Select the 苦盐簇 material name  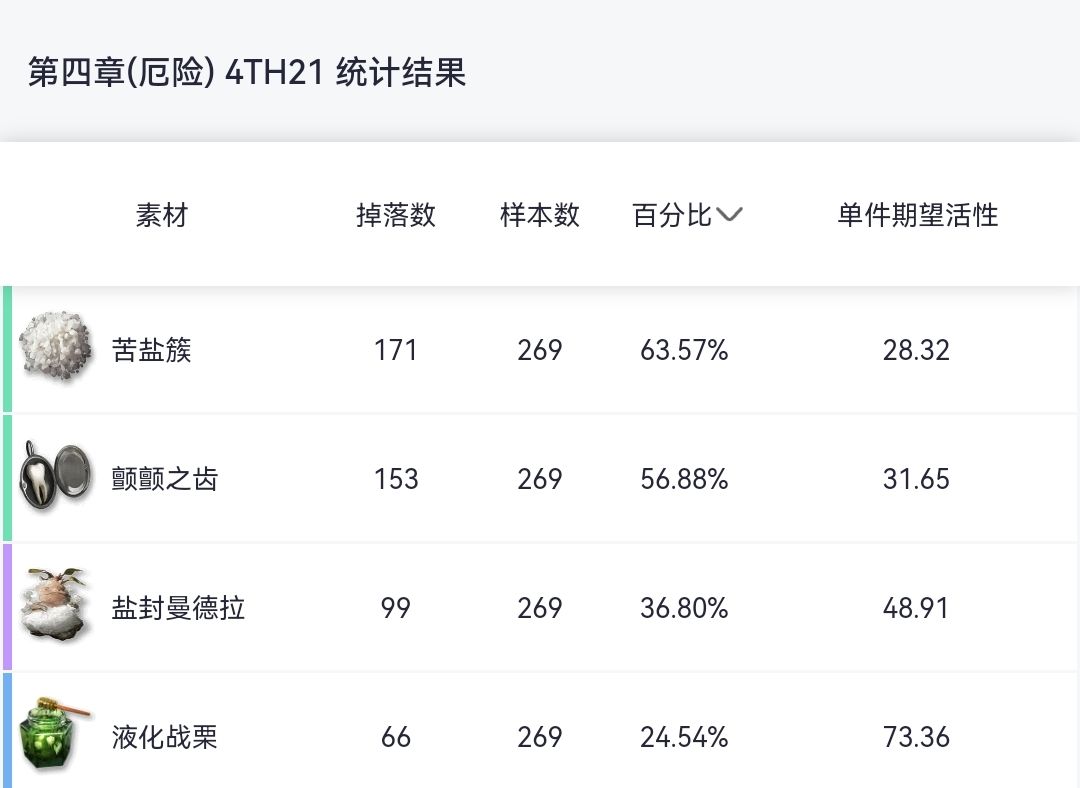[152, 350]
